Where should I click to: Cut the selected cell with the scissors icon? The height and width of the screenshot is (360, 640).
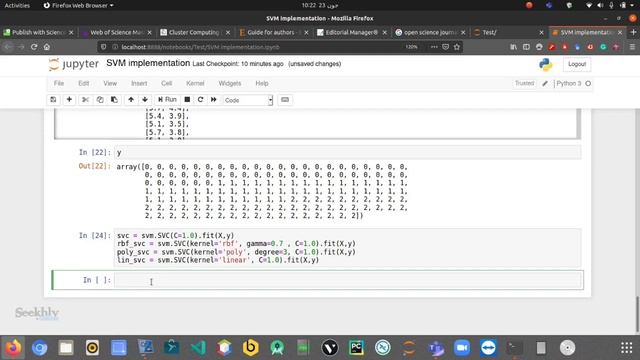tap(85, 100)
